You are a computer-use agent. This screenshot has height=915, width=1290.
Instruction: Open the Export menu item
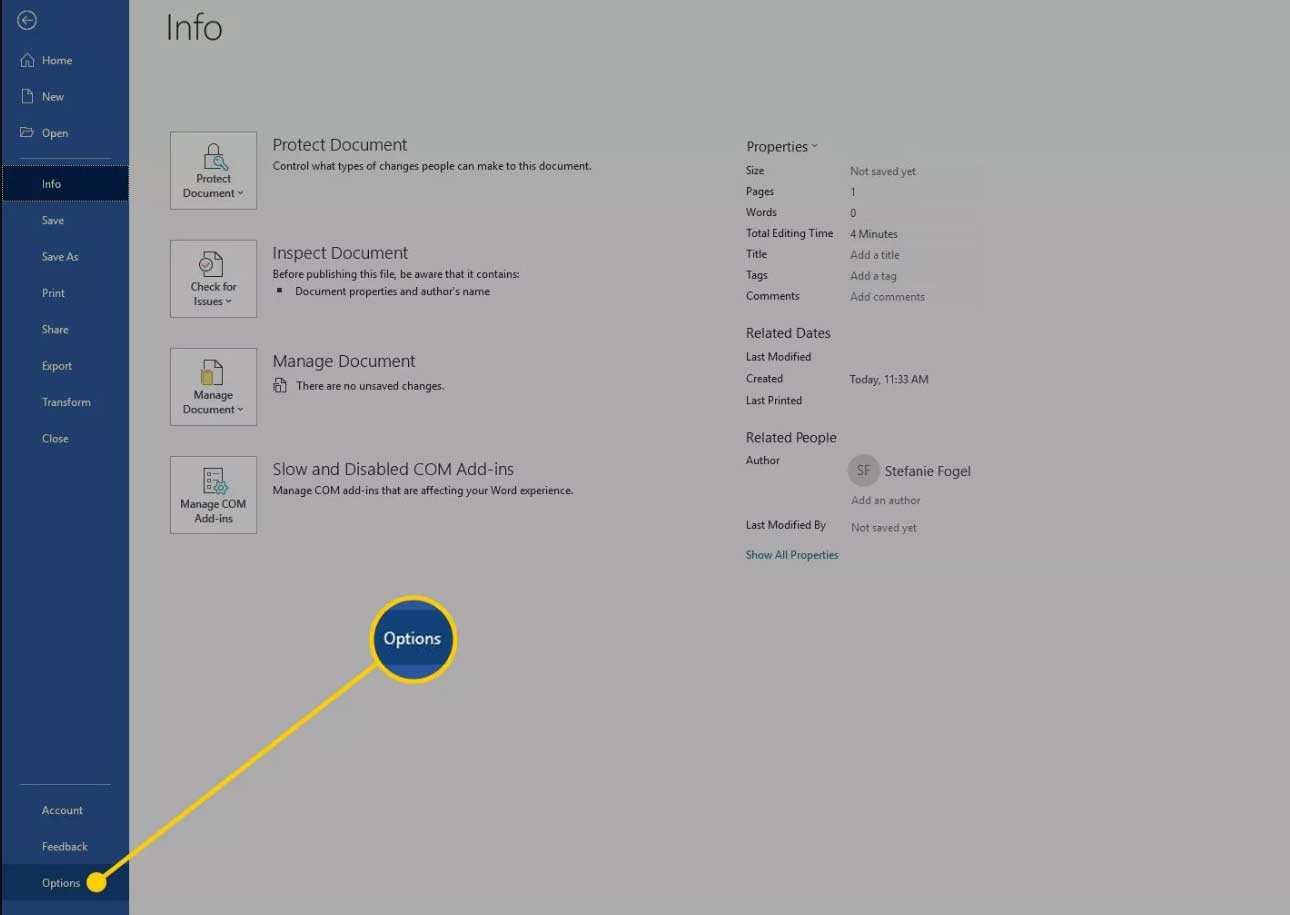pos(57,366)
